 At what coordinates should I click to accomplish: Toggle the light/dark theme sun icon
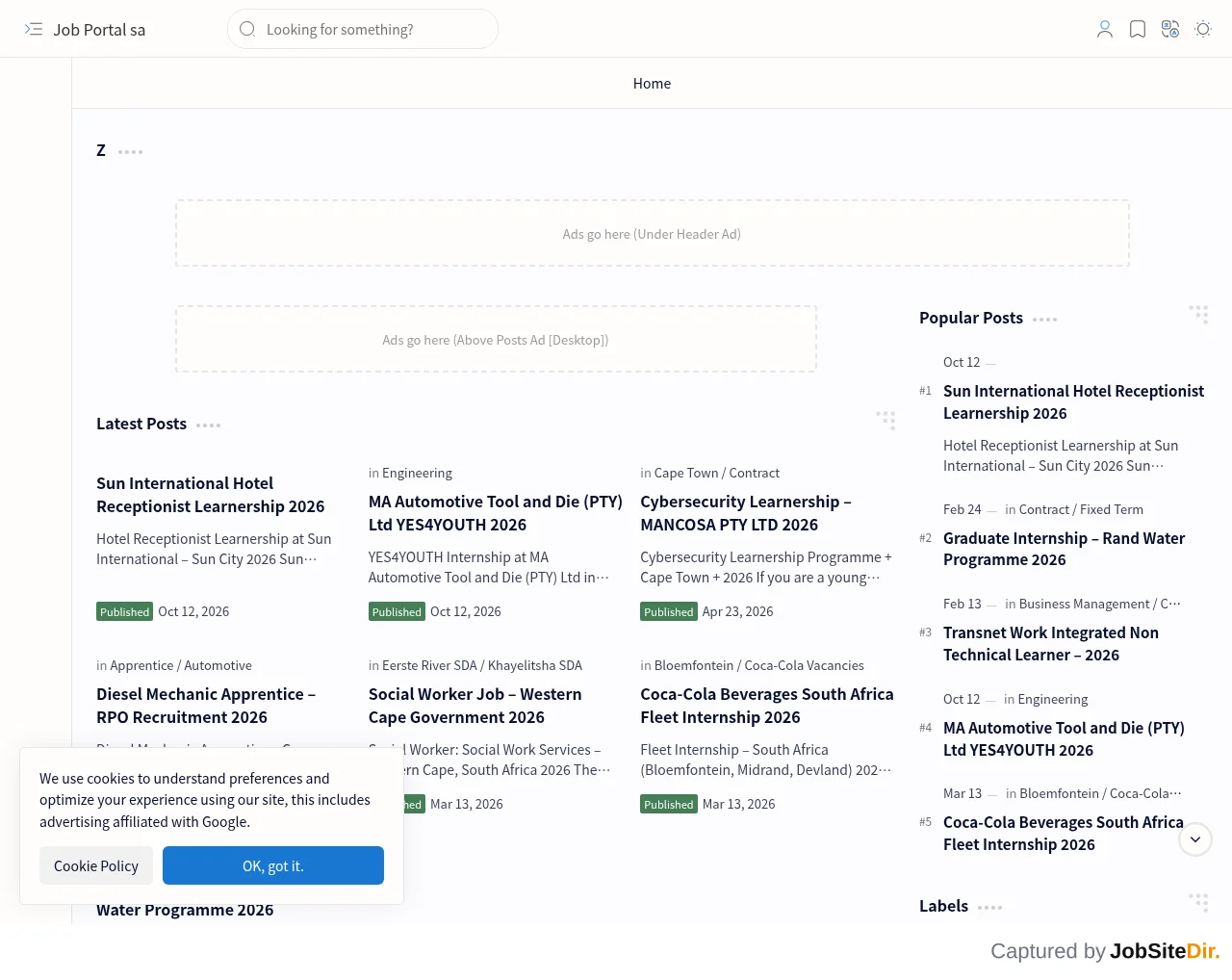[x=1203, y=30]
